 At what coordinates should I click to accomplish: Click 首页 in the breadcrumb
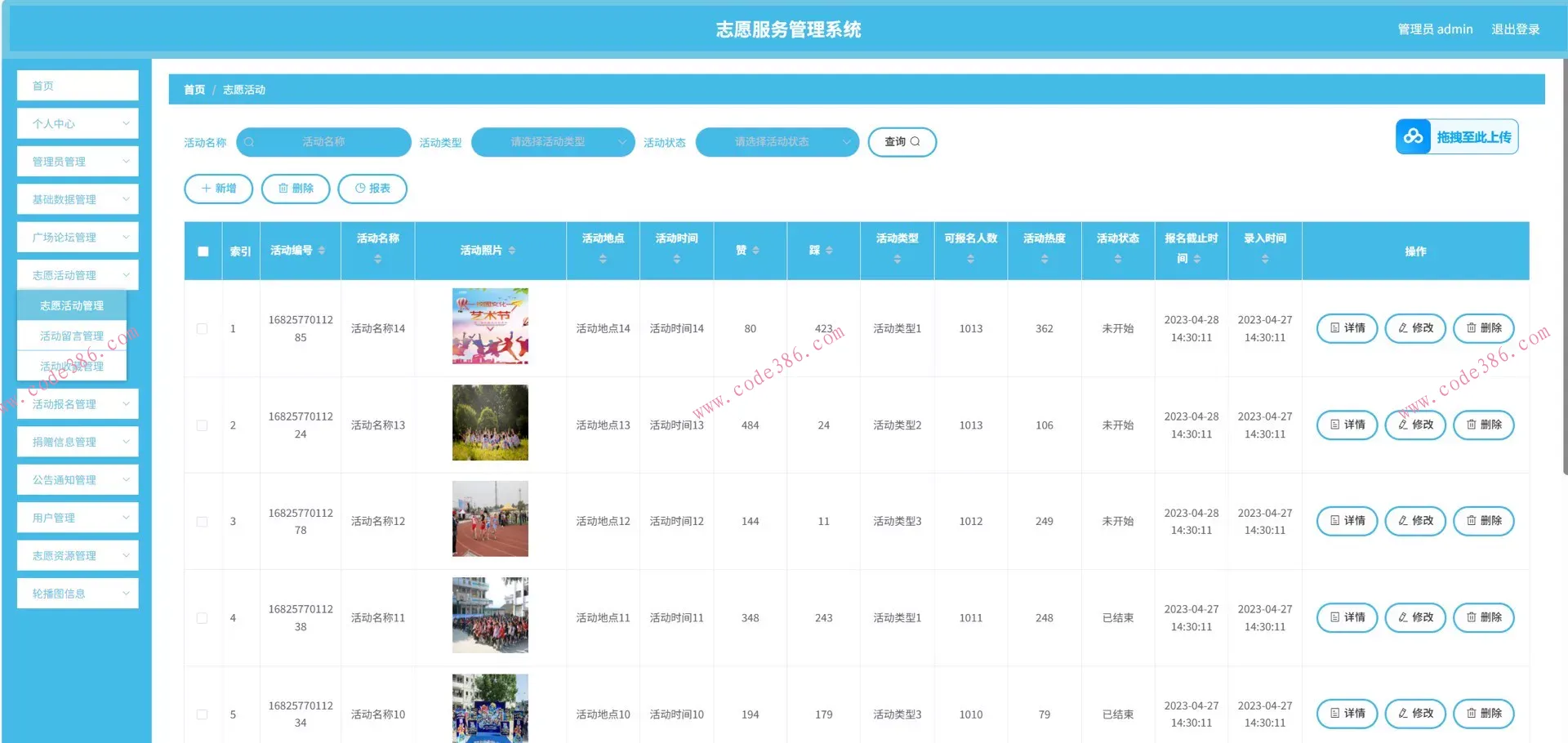pyautogui.click(x=194, y=89)
